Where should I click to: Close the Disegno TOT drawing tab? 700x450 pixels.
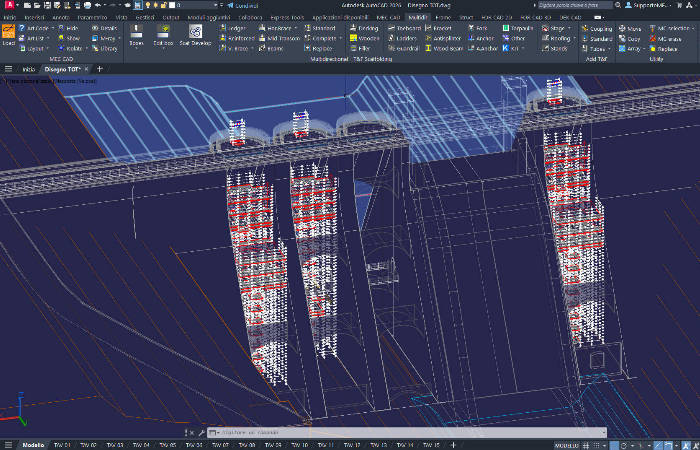pos(87,69)
